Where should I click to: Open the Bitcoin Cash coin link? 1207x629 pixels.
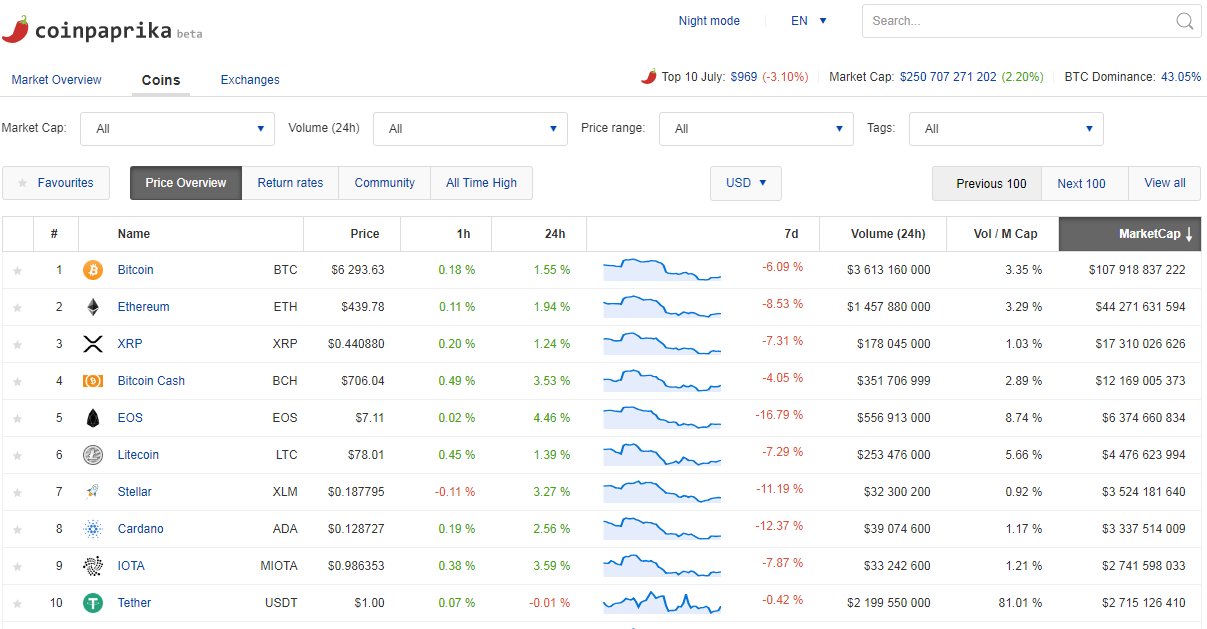pyautogui.click(x=151, y=381)
